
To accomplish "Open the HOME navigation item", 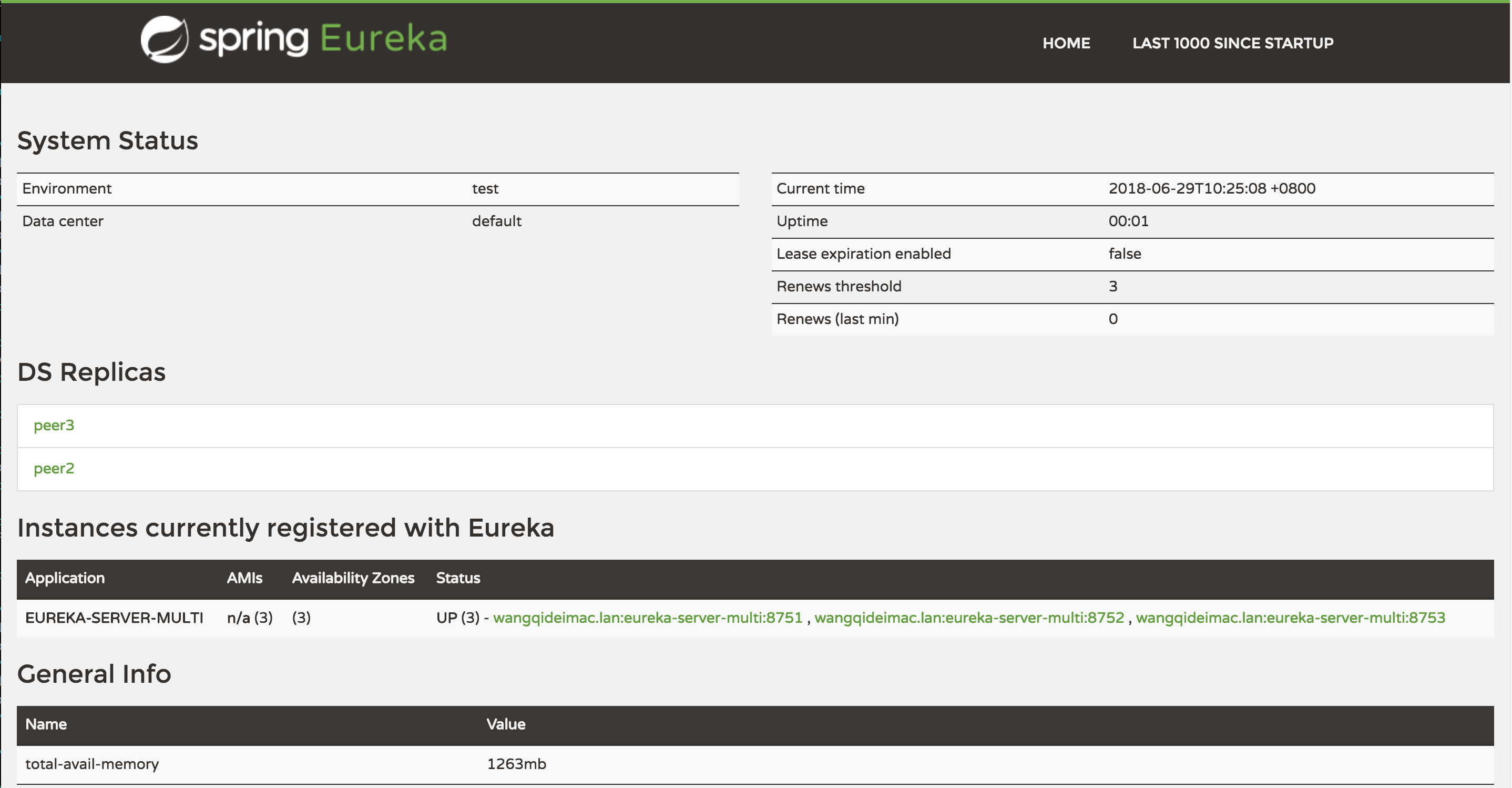I will 1066,43.
